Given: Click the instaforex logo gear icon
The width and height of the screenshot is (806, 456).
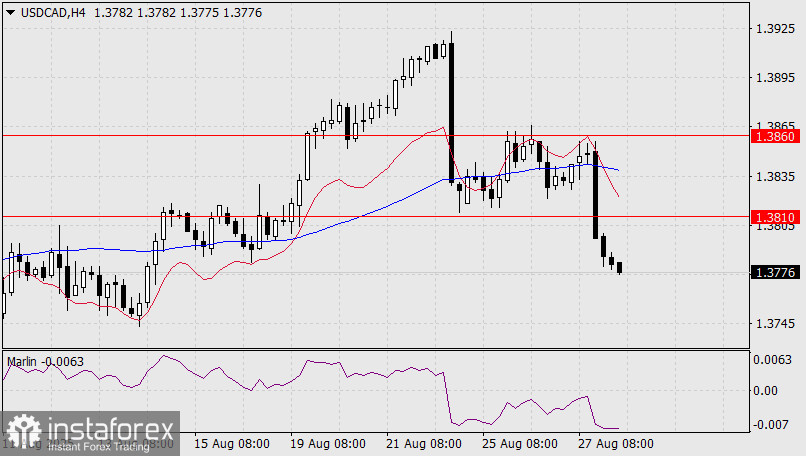Looking at the screenshot, I should [24, 433].
